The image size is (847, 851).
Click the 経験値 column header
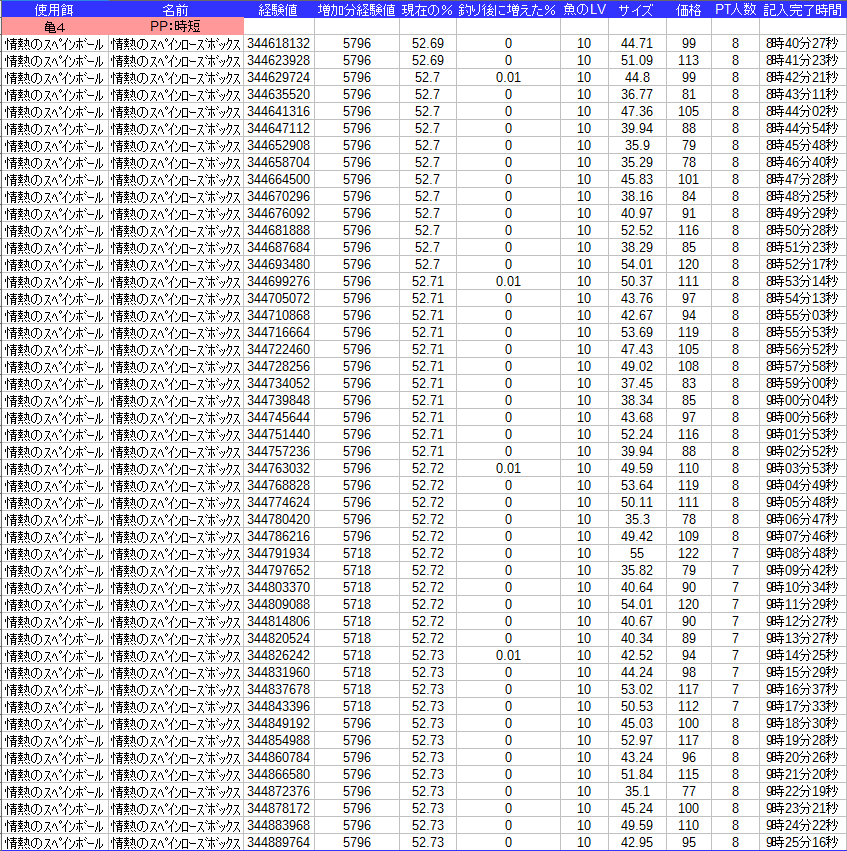[x=278, y=9]
